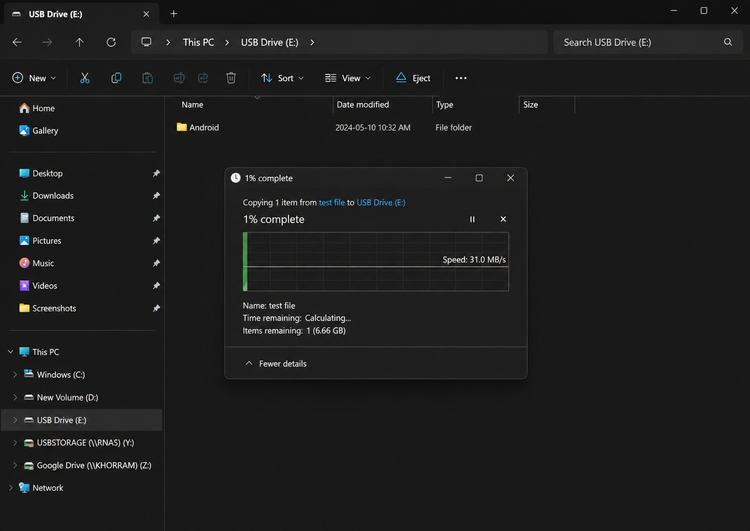
Task: Expand USBSTORAGE (\\RNAS) (Y:) node
Action: 15,442
